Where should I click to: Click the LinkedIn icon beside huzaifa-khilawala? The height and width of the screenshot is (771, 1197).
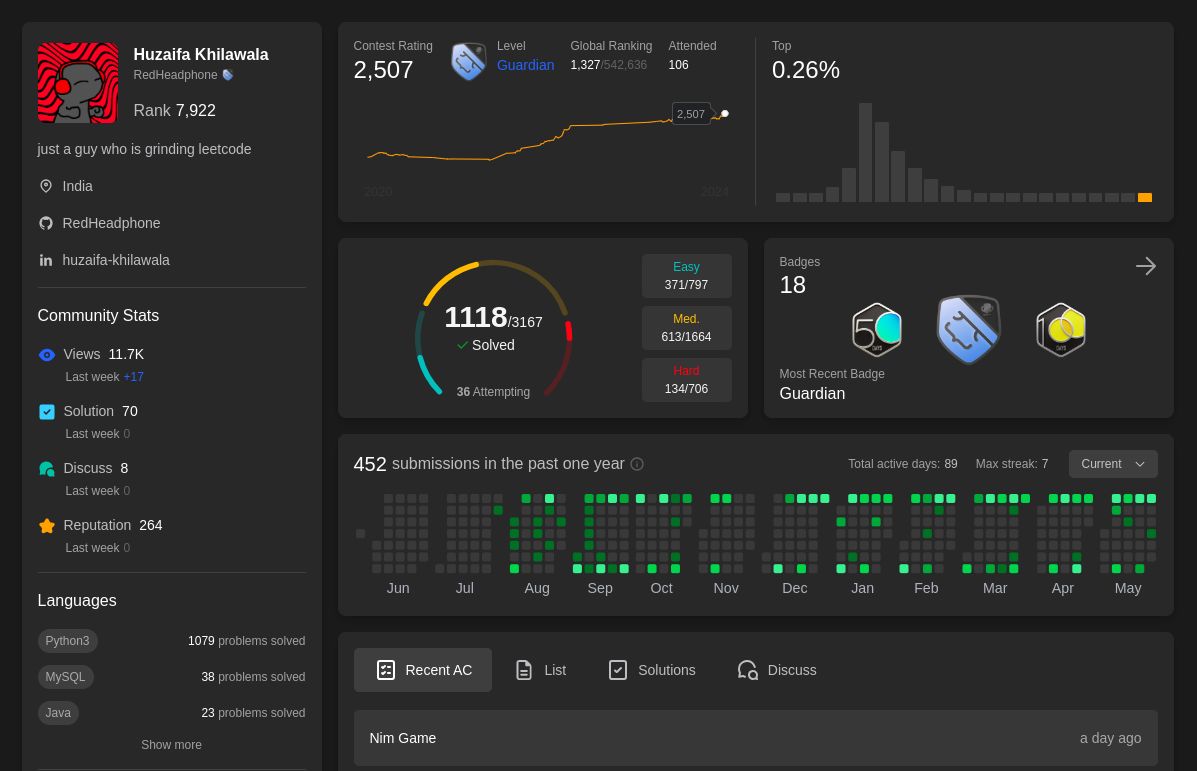[x=45, y=260]
